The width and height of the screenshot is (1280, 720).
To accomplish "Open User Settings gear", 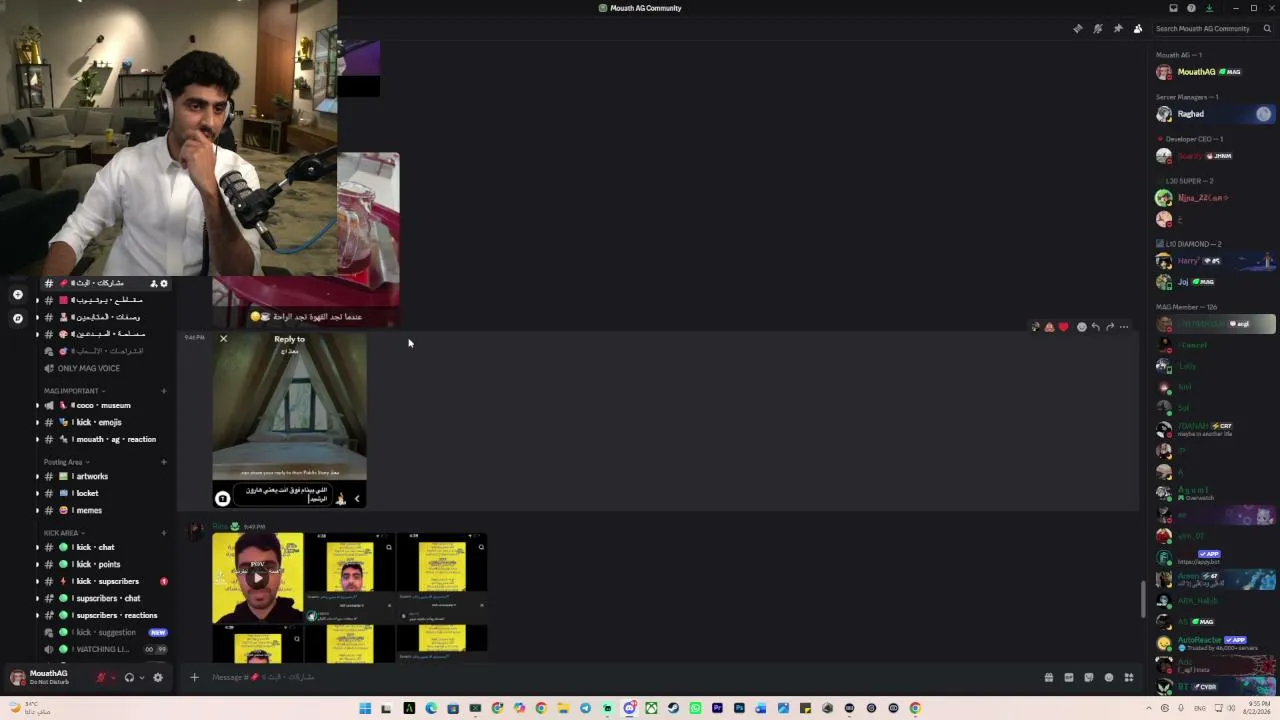I will (x=157, y=677).
